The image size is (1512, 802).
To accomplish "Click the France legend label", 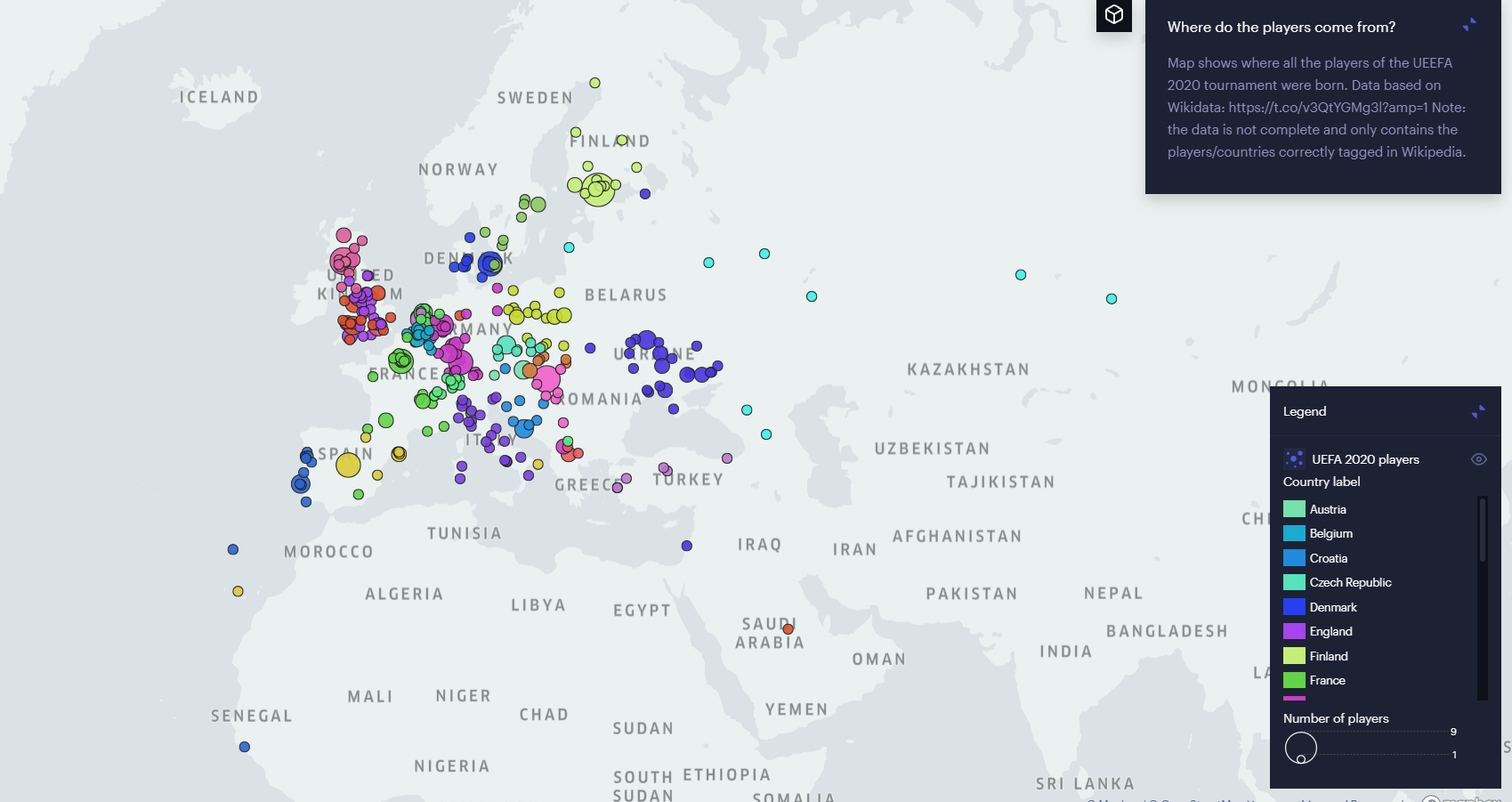I will (1327, 680).
